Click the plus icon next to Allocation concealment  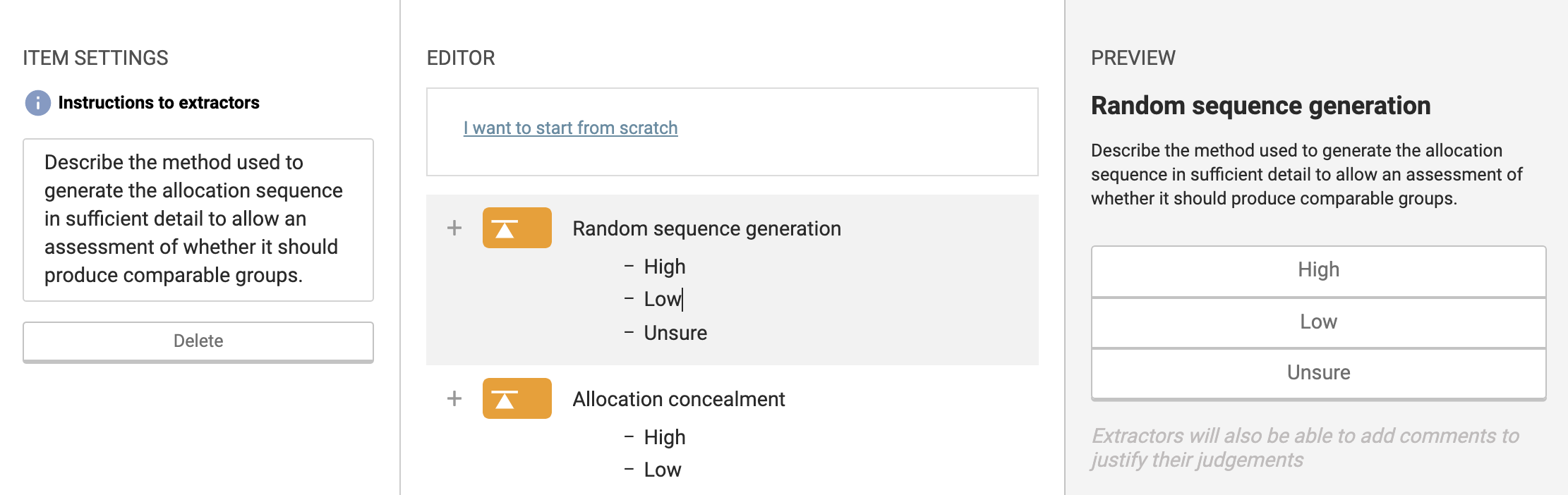coord(454,398)
